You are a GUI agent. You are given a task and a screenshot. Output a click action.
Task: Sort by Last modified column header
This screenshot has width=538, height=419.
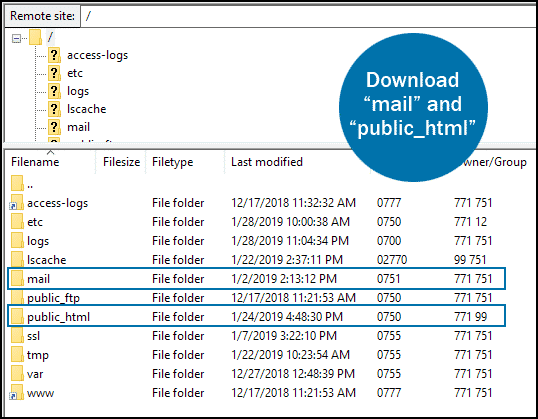point(267,162)
